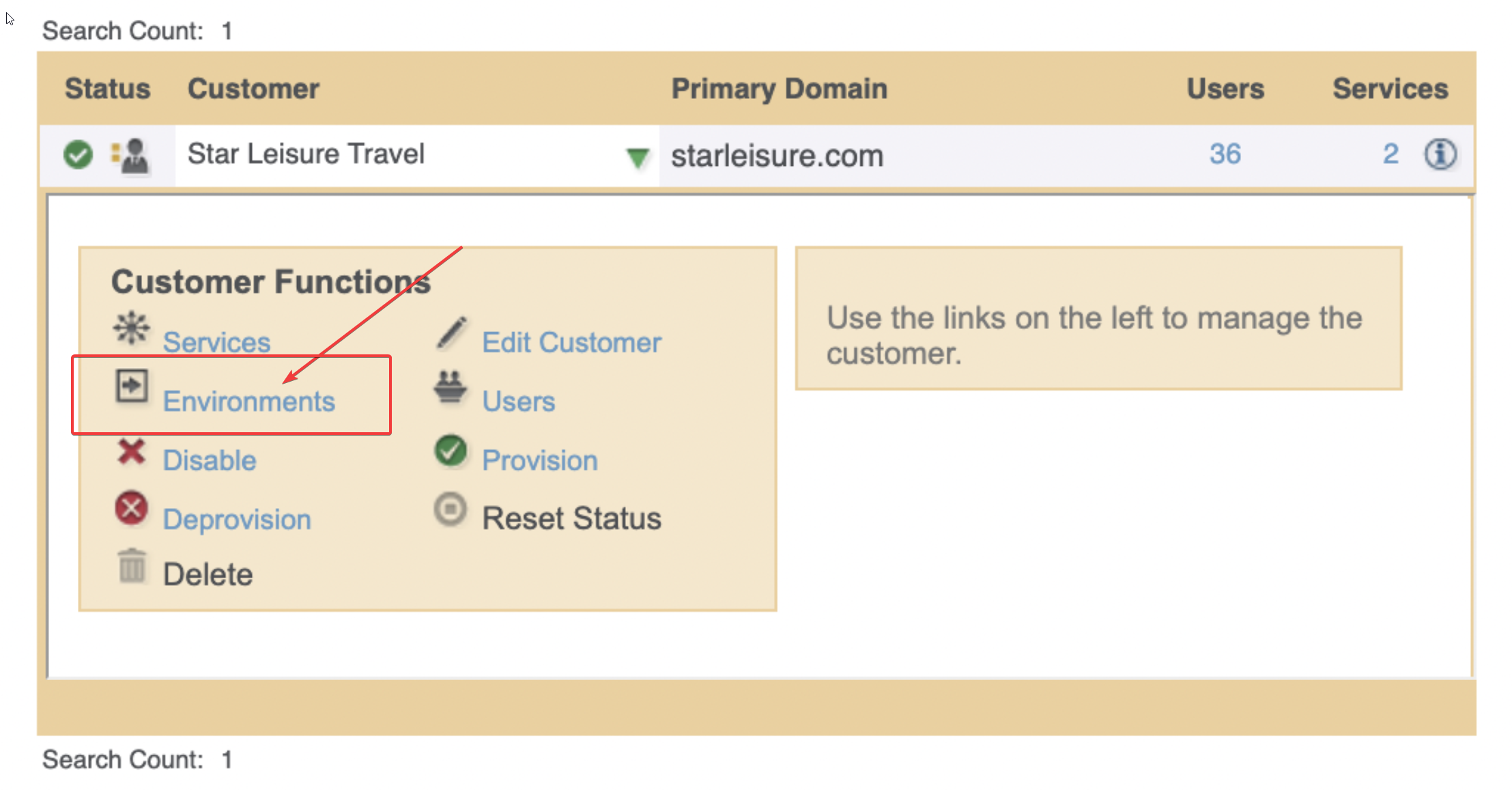Viewport: 1512px width, 790px height.
Task: Click the Deprovision red circle icon
Action: (132, 509)
